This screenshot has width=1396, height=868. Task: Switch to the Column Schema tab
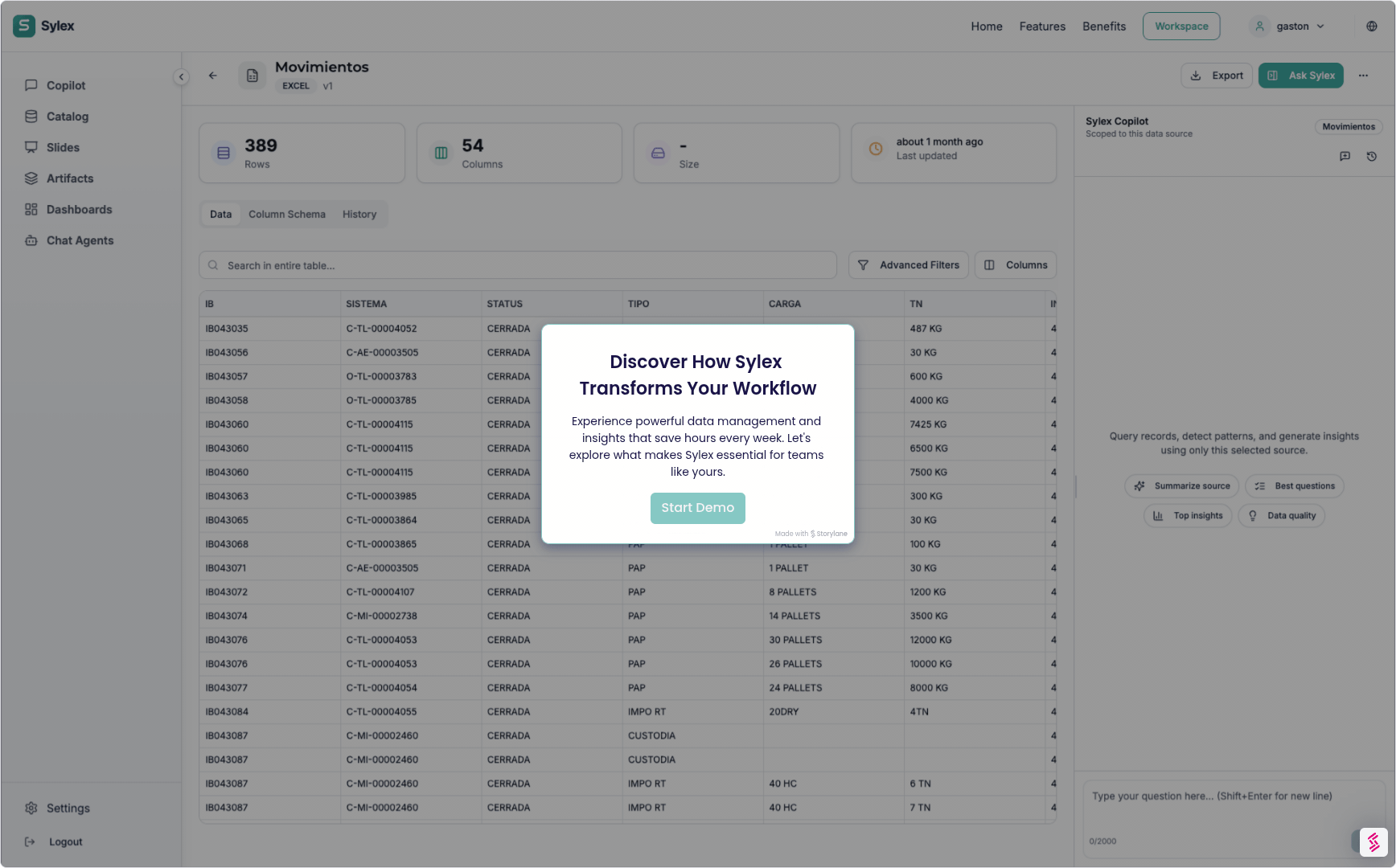pyautogui.click(x=287, y=214)
